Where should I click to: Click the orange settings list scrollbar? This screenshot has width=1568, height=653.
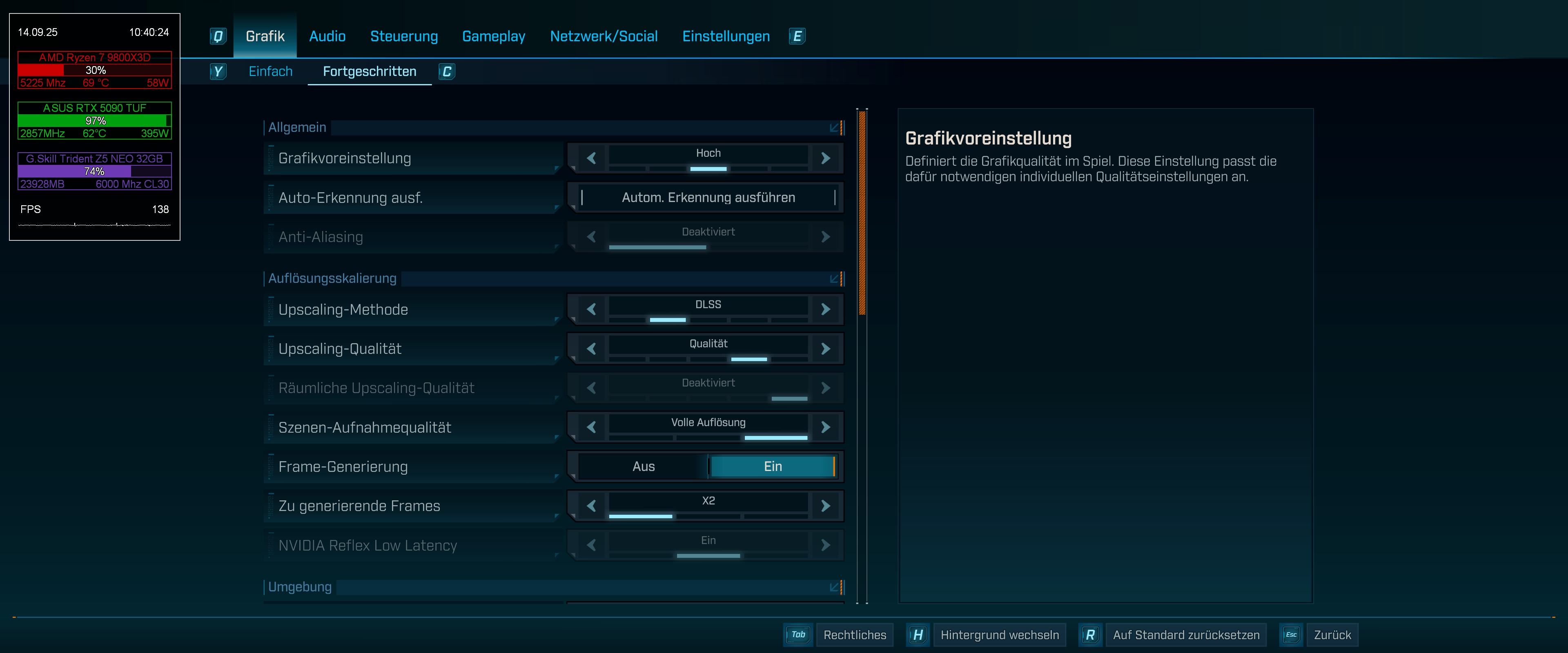pos(862,213)
